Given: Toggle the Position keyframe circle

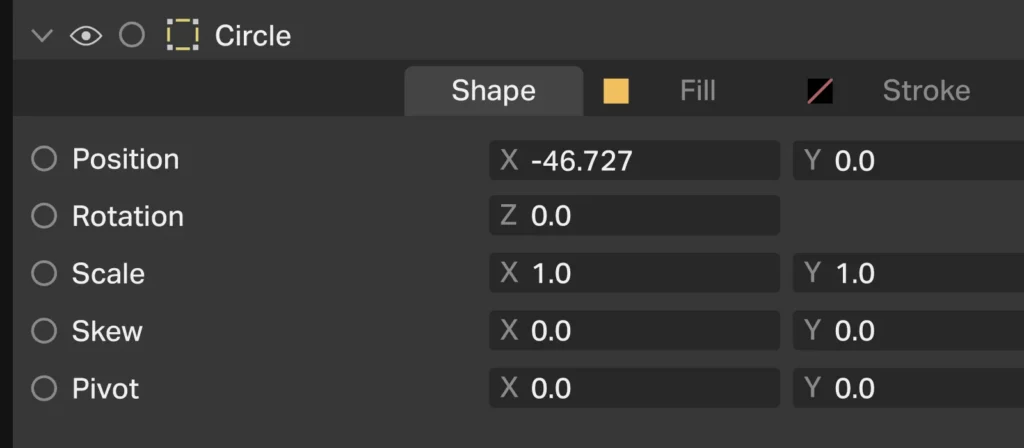Looking at the screenshot, I should click(x=44, y=159).
